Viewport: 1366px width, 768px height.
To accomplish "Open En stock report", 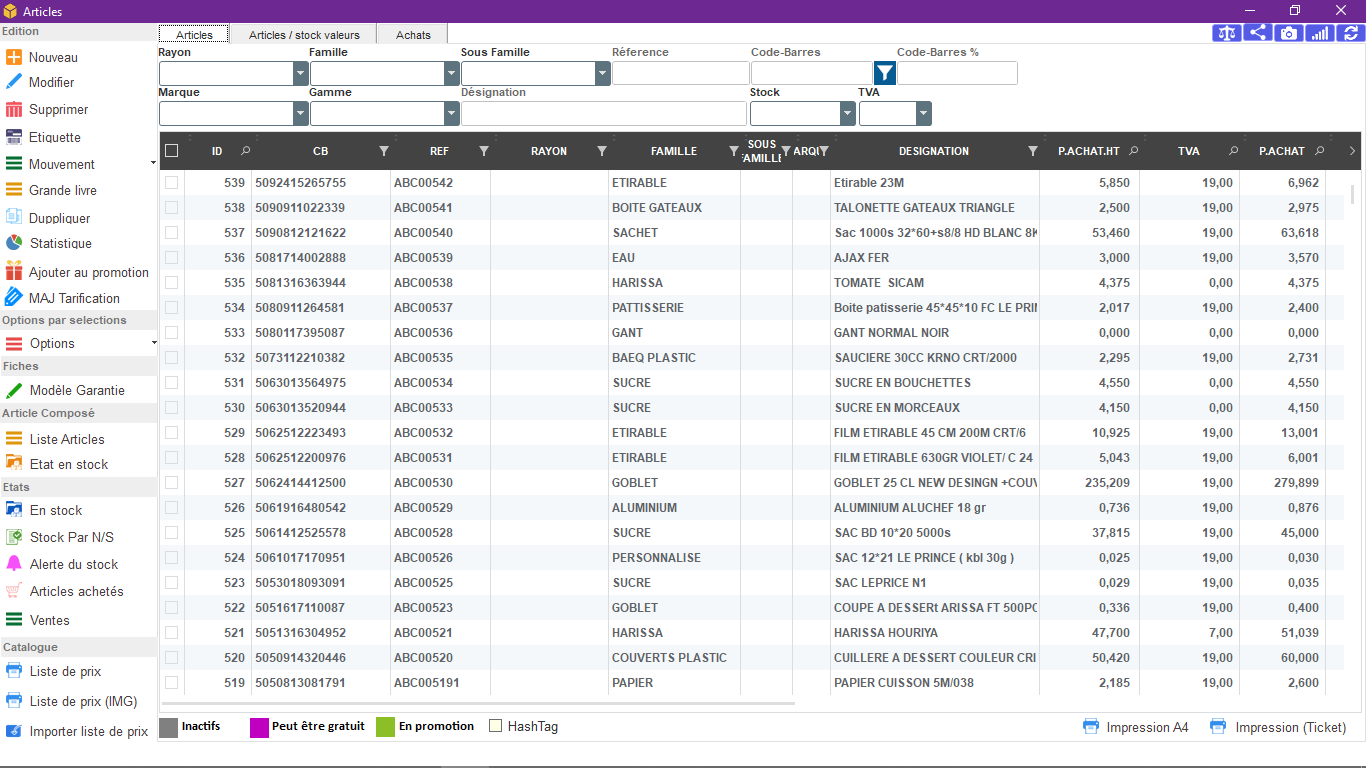I will point(44,510).
